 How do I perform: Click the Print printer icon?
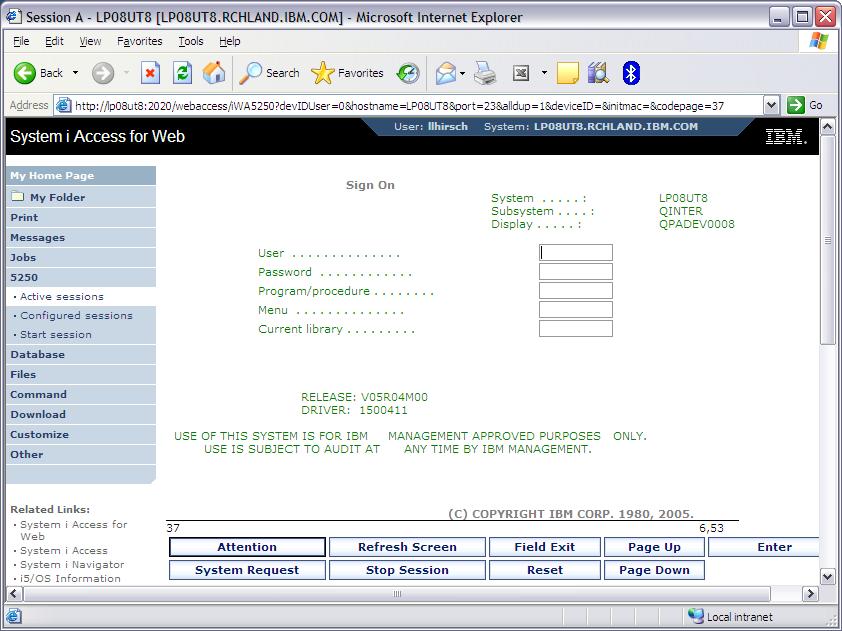point(485,73)
